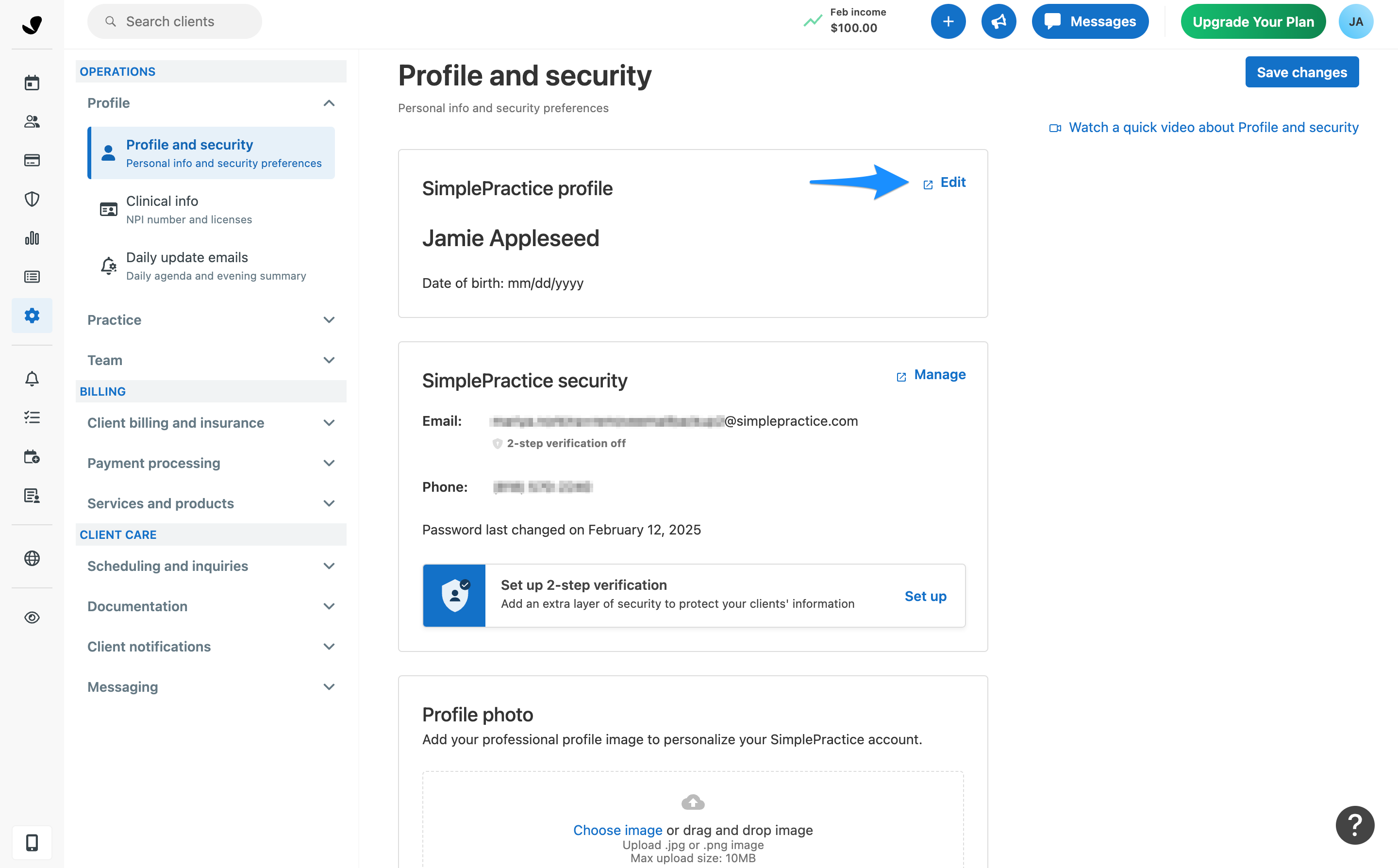
Task: Open the analytics bar chart icon
Action: click(32, 238)
